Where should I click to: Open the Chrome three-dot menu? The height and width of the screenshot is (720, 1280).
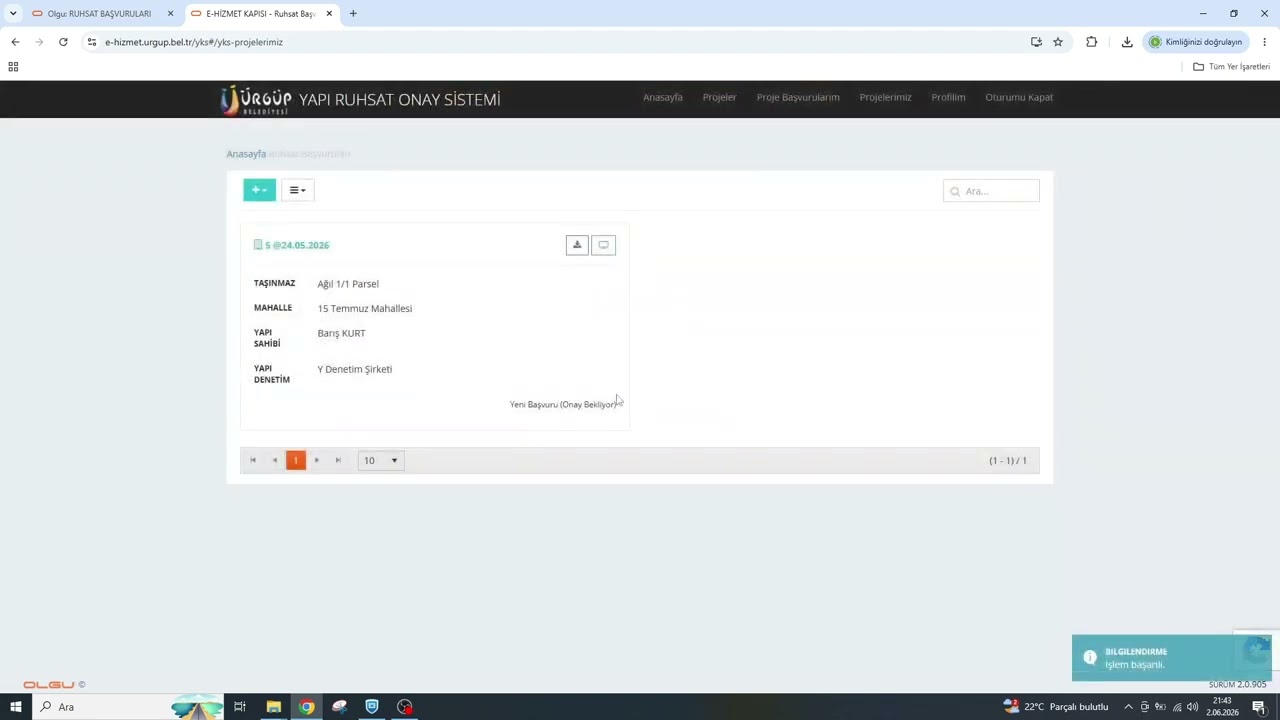click(1264, 42)
